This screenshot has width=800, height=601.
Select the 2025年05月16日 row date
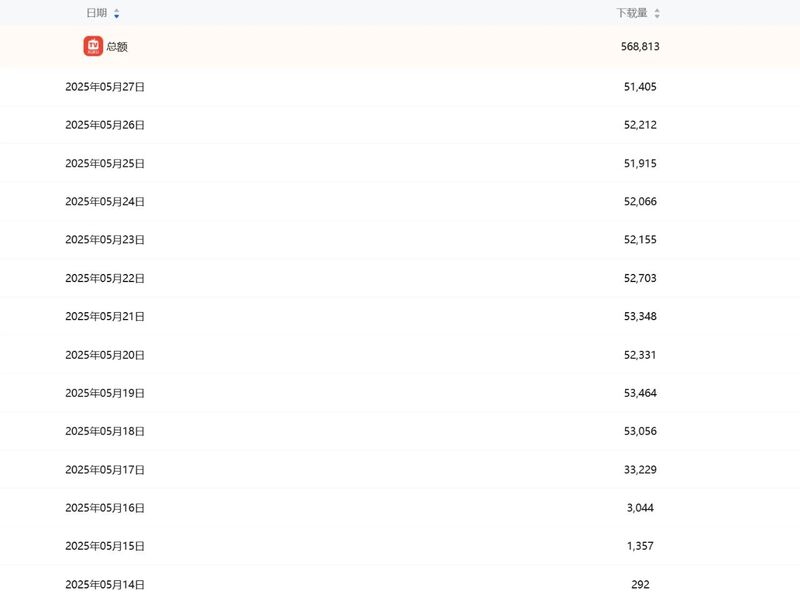coord(105,508)
